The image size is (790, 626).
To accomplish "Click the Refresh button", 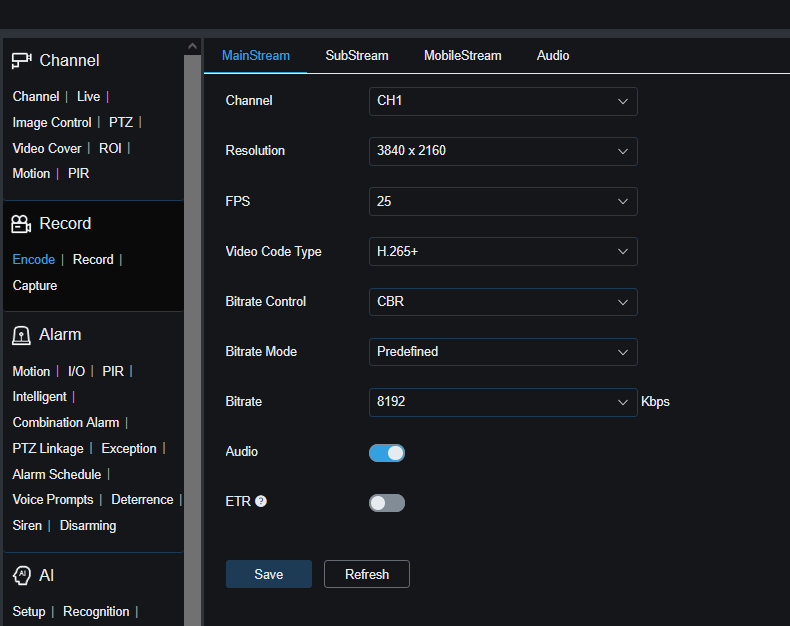I will coord(367,574).
